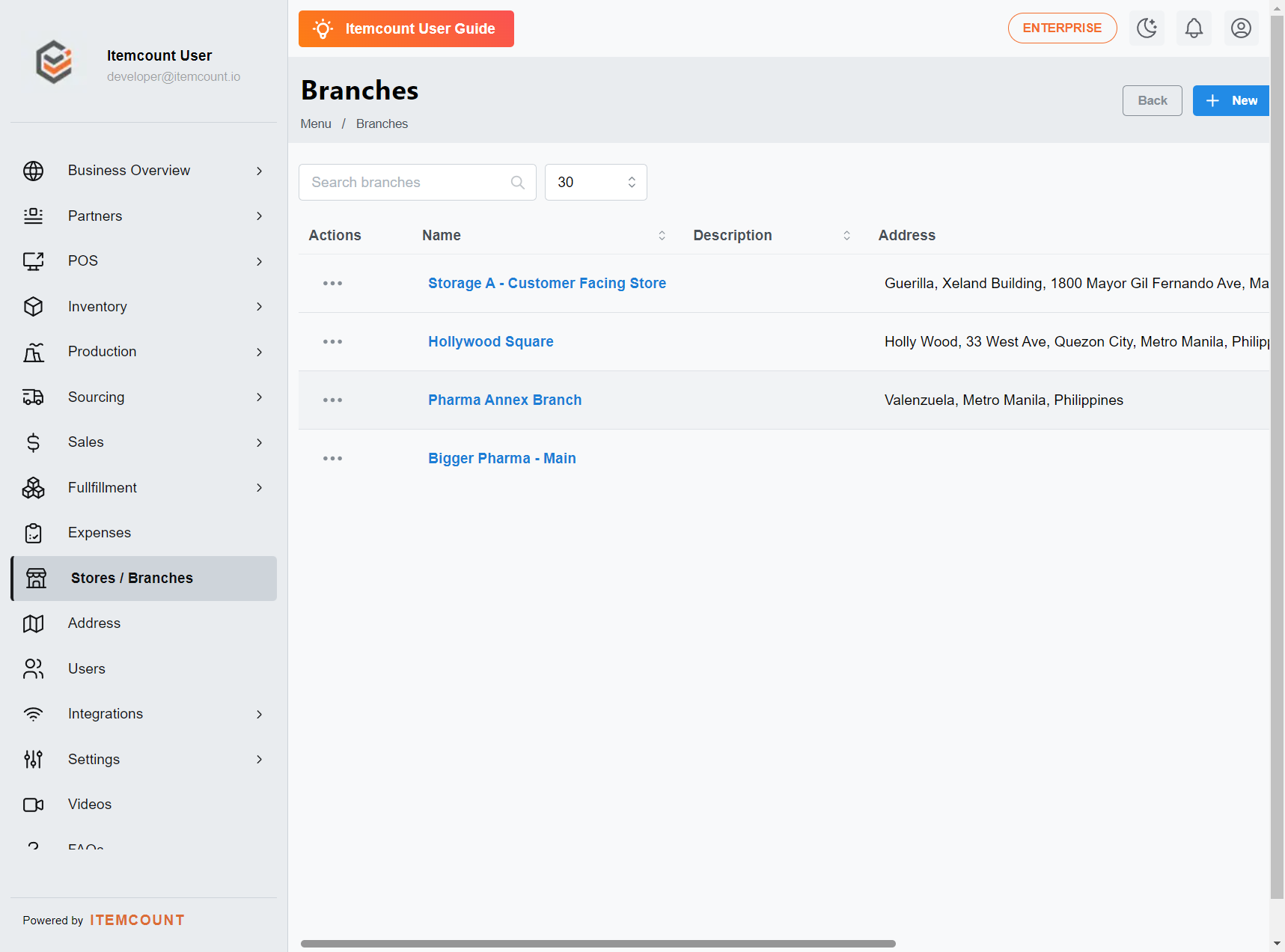Viewport: 1285px width, 952px height.
Task: Click the ENTERPRISE plan badge
Action: point(1062,28)
